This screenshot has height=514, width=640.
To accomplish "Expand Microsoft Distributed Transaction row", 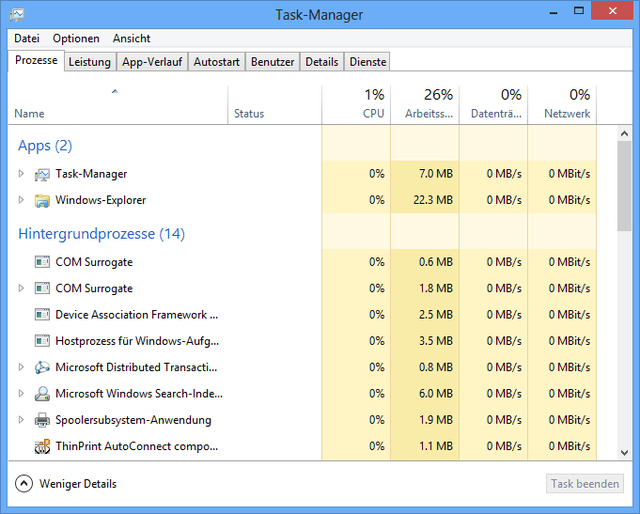I will pyautogui.click(x=21, y=367).
